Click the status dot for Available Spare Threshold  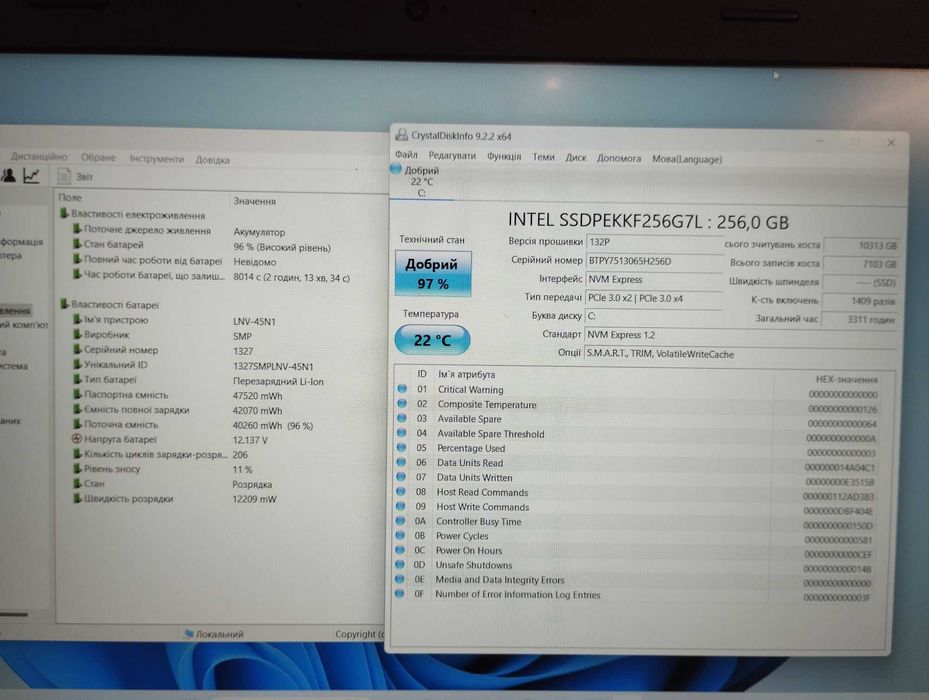(402, 433)
